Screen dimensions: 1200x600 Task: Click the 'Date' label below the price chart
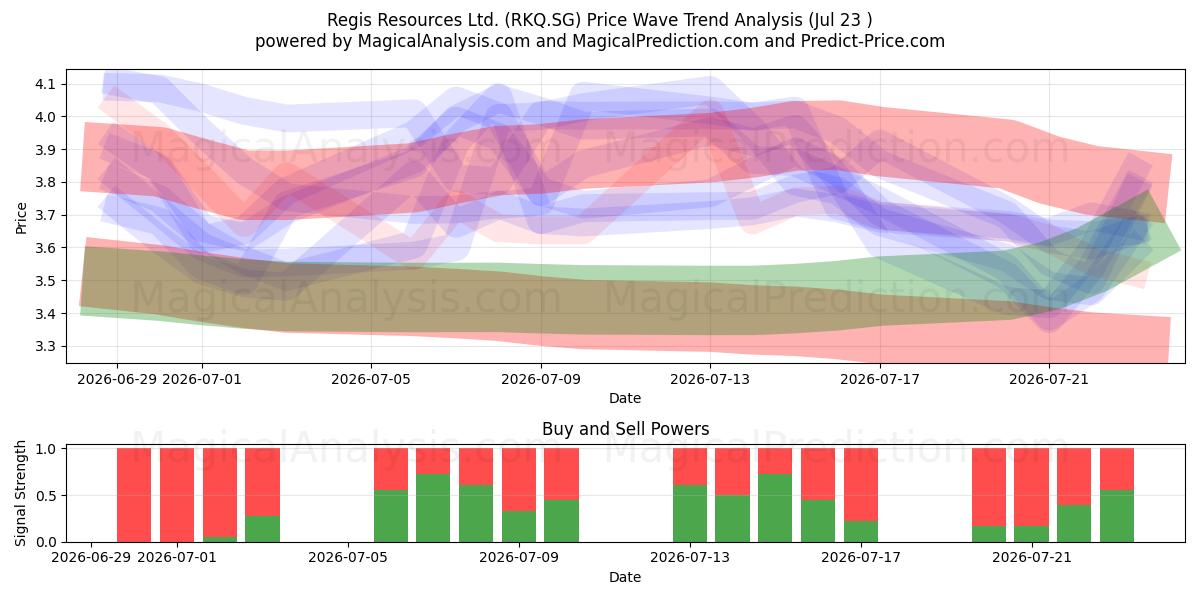pyautogui.click(x=625, y=399)
